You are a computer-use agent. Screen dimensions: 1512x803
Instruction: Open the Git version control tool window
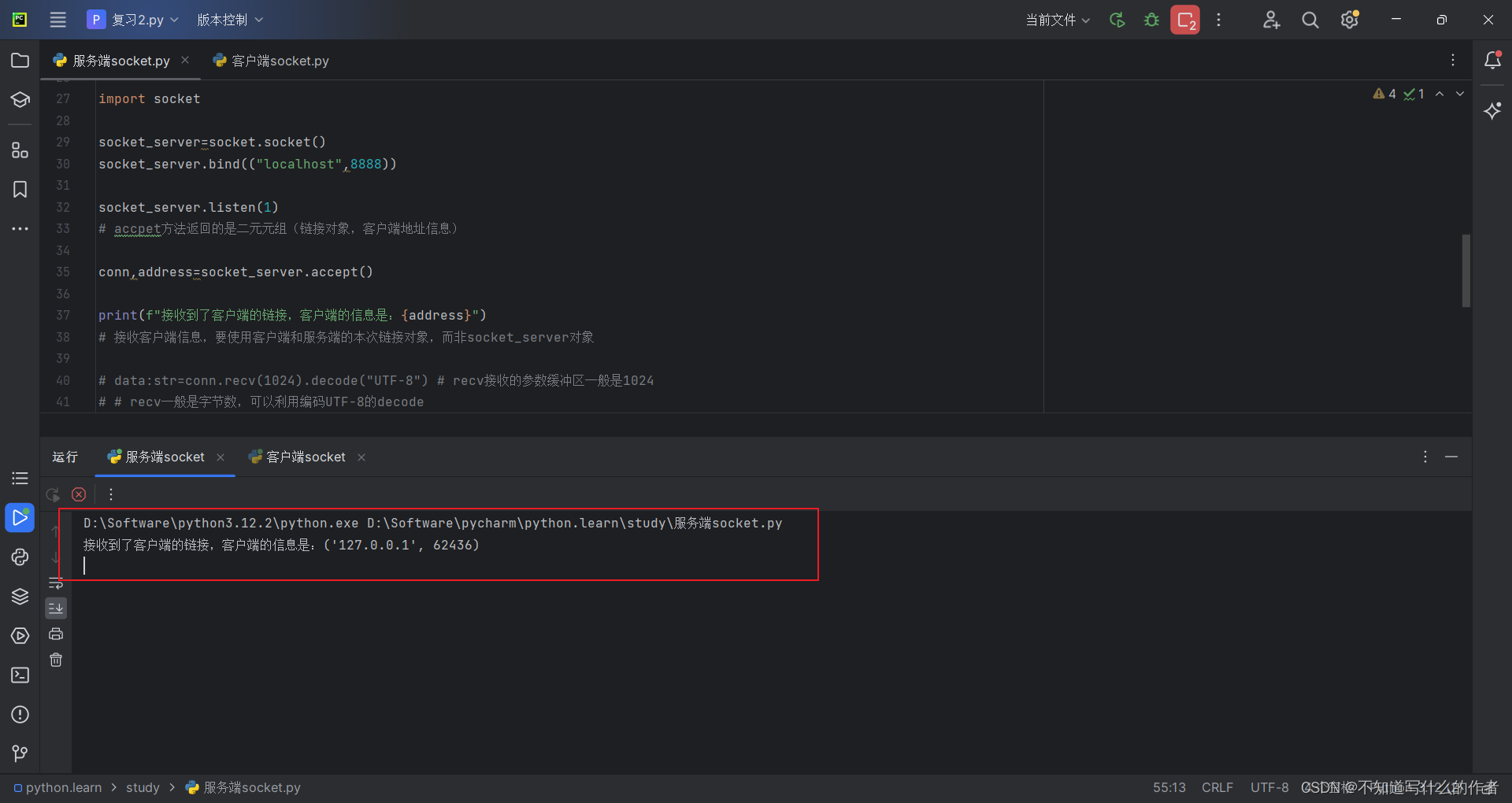20,753
